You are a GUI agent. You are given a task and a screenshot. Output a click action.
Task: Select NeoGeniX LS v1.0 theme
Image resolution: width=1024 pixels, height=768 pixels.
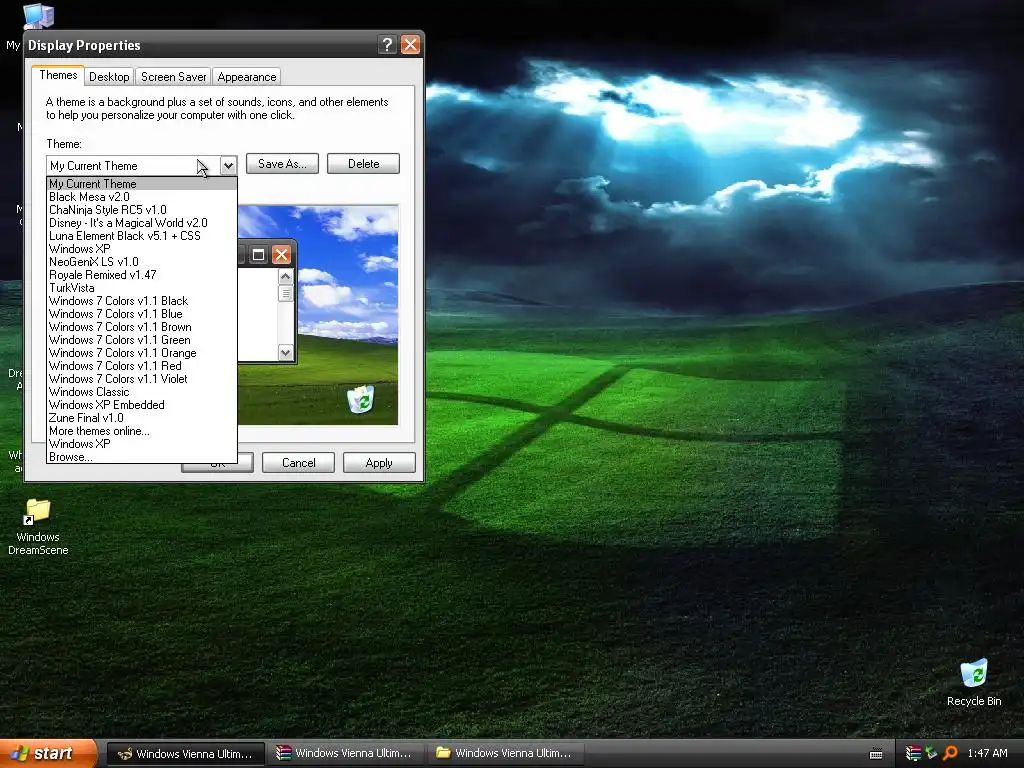tap(142, 262)
